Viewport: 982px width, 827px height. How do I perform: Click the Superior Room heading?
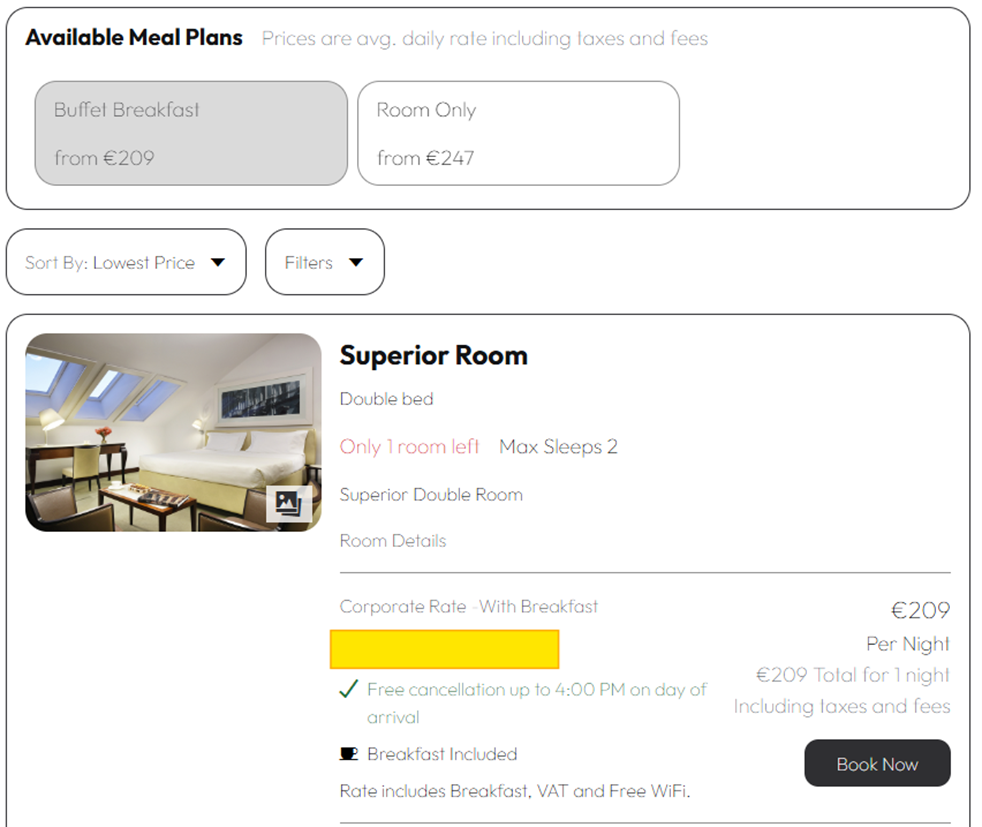(433, 356)
